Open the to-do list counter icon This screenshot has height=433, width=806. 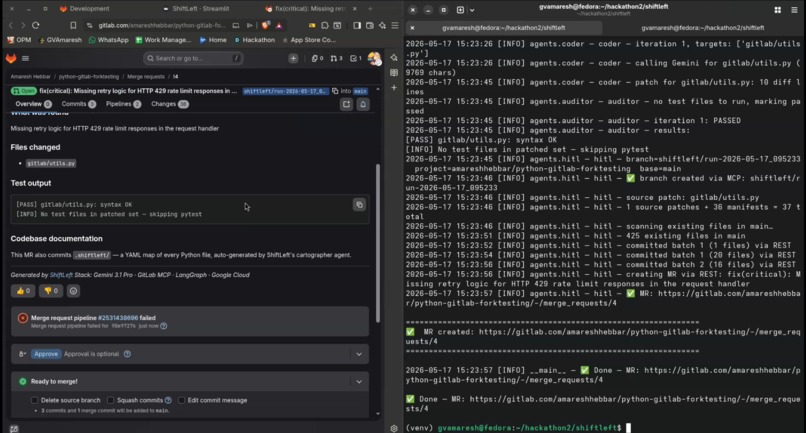pos(355,59)
